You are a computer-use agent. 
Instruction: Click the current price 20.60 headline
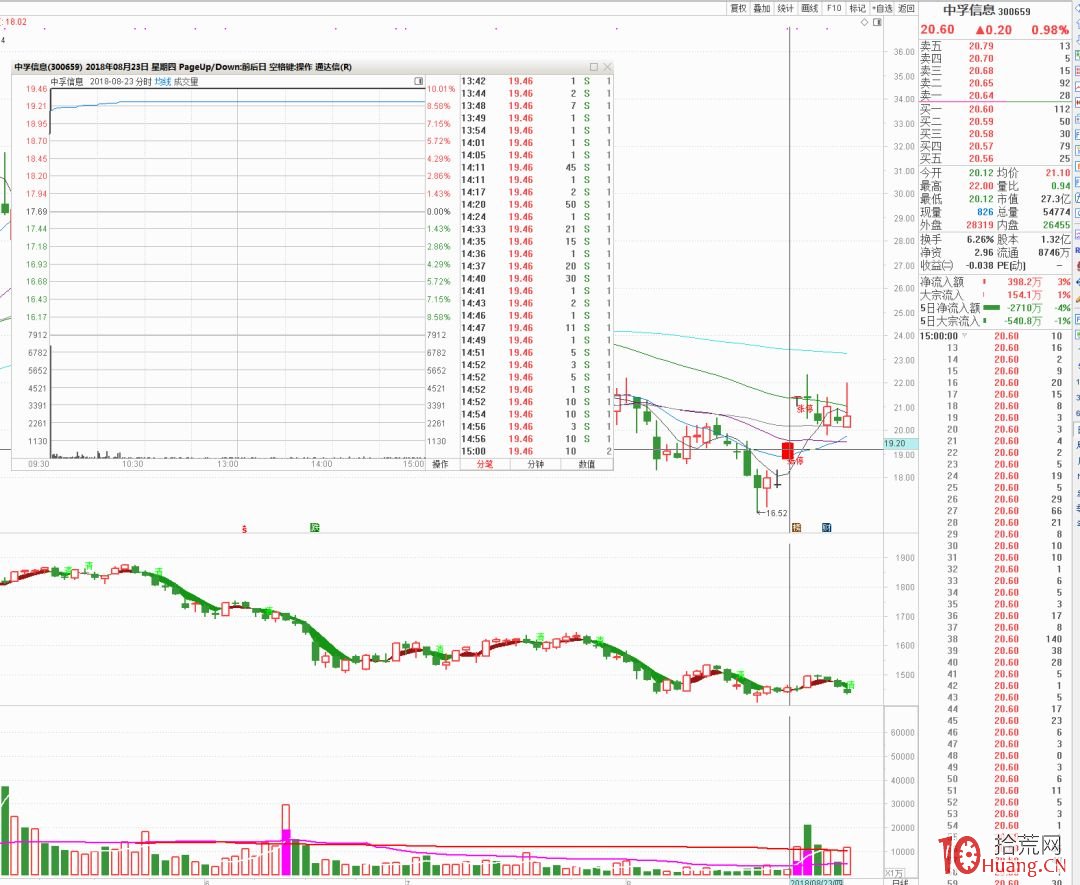tap(937, 30)
